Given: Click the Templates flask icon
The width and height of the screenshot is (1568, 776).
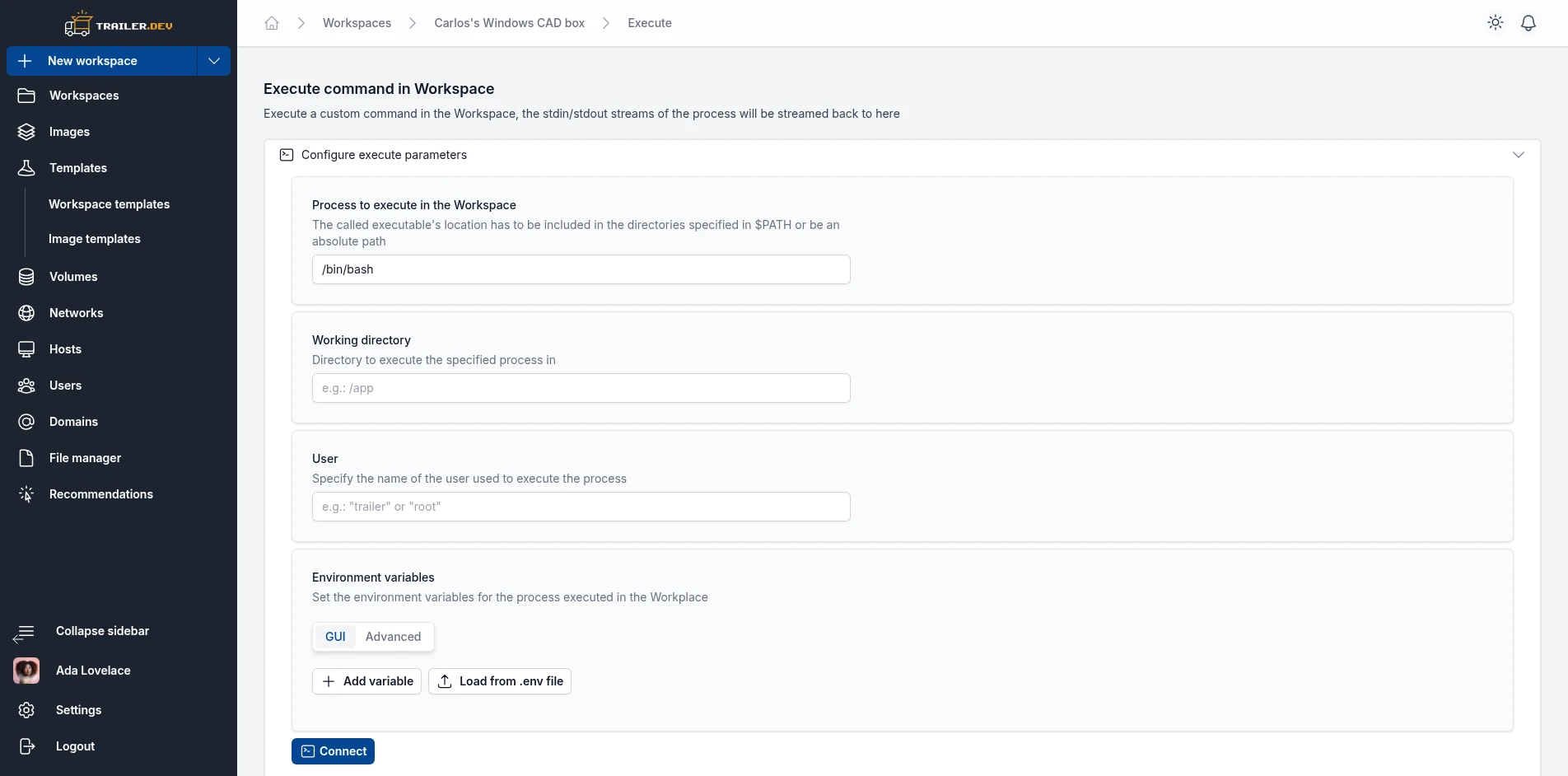Looking at the screenshot, I should tap(26, 168).
